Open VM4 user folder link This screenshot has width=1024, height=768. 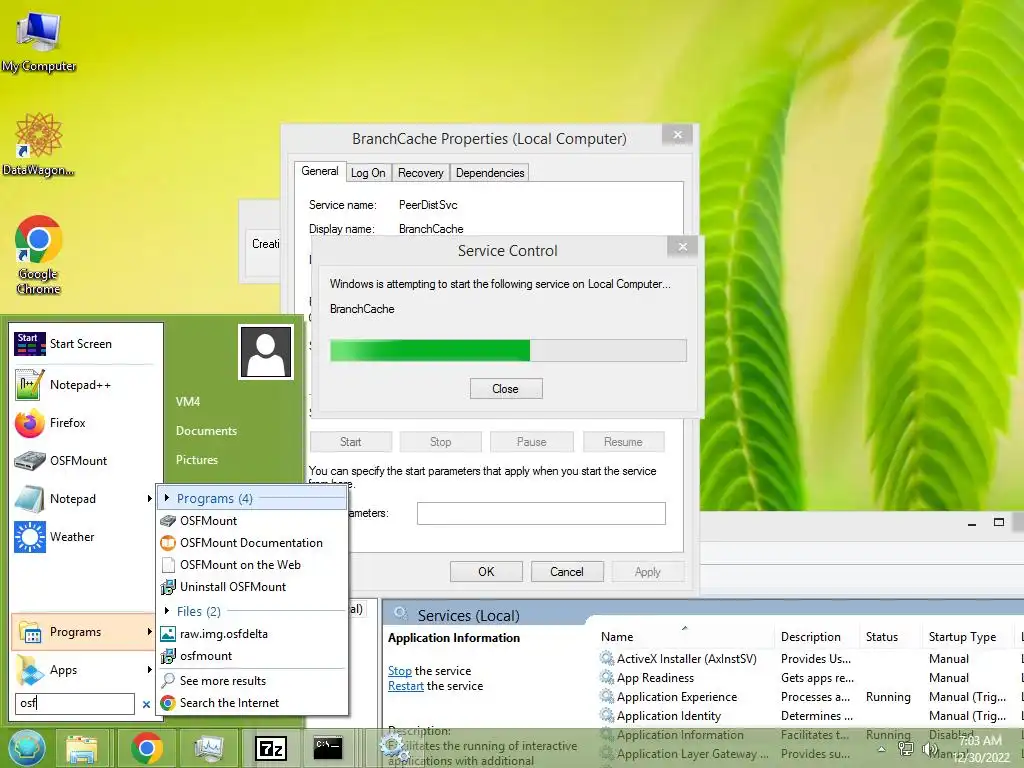(x=188, y=401)
